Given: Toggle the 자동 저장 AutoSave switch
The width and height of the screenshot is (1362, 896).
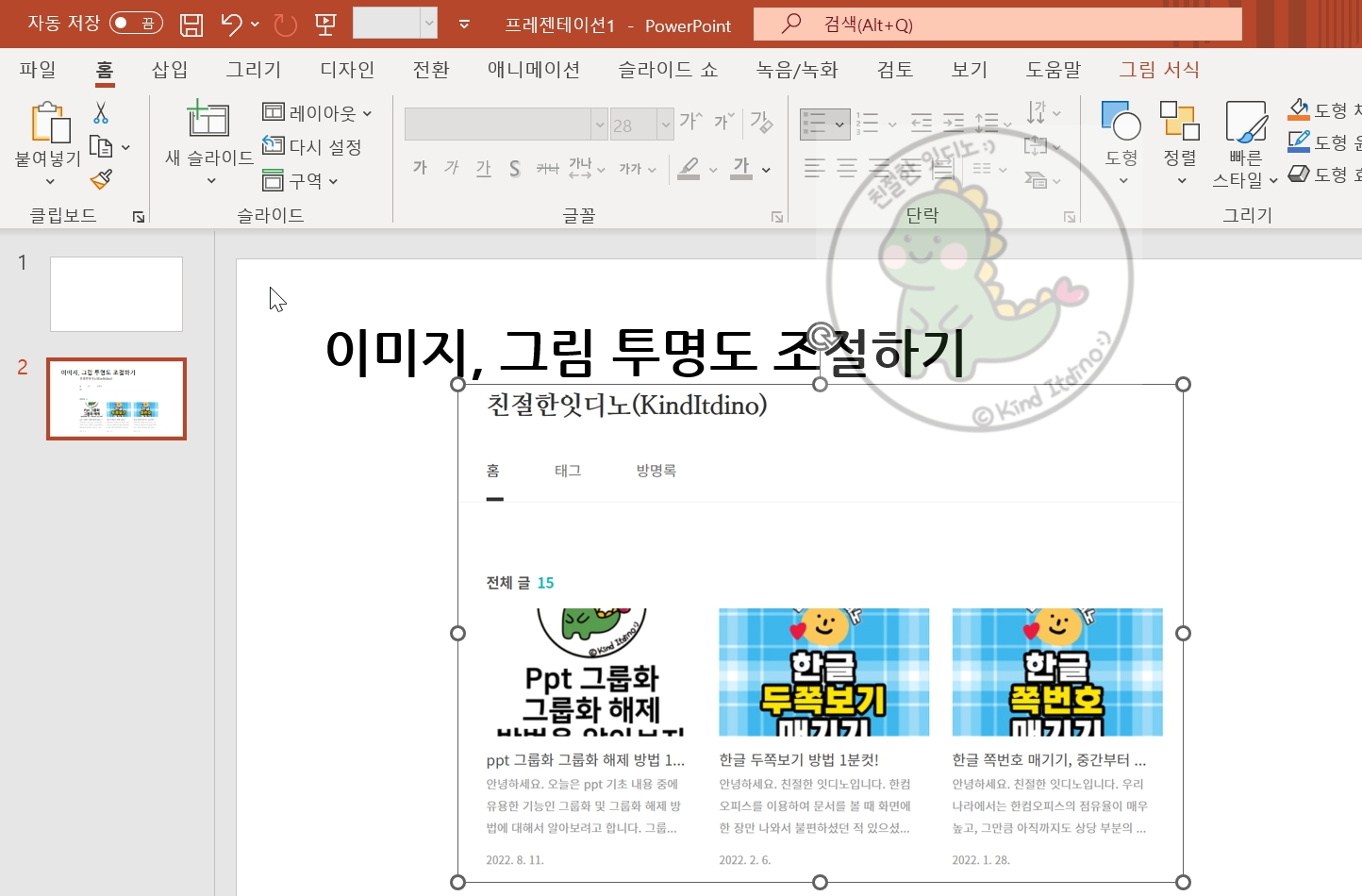Looking at the screenshot, I should point(136,24).
